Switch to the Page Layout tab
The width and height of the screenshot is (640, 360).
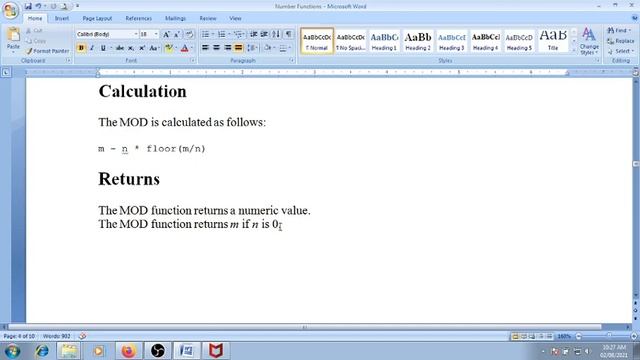coord(97,18)
